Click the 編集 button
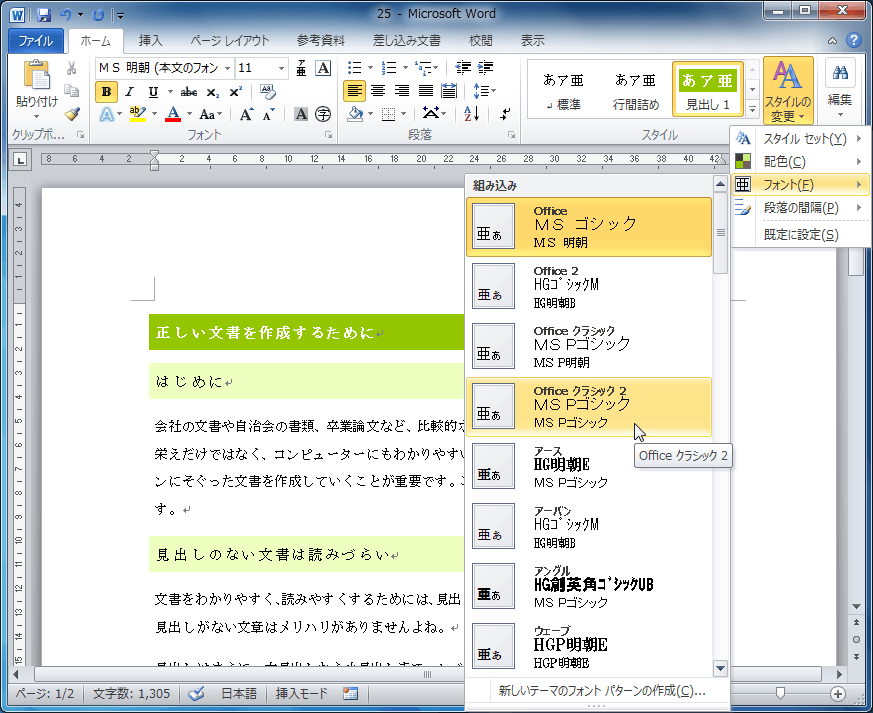The image size is (873, 713). (840, 89)
